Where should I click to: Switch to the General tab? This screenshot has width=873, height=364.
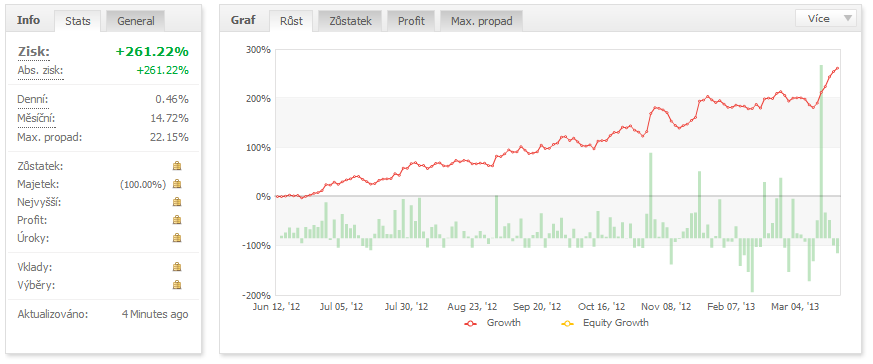click(x=135, y=21)
